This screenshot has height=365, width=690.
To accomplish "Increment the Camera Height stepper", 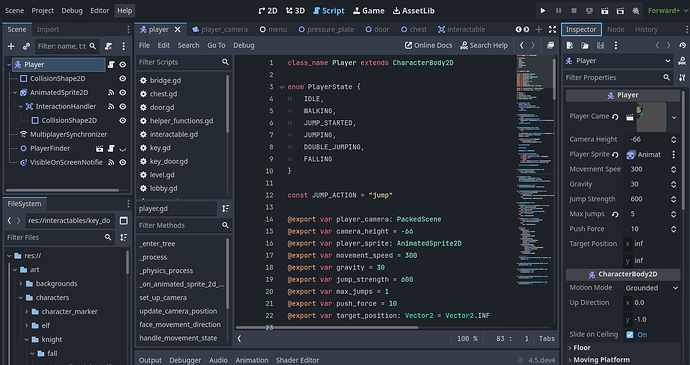I will click(673, 137).
